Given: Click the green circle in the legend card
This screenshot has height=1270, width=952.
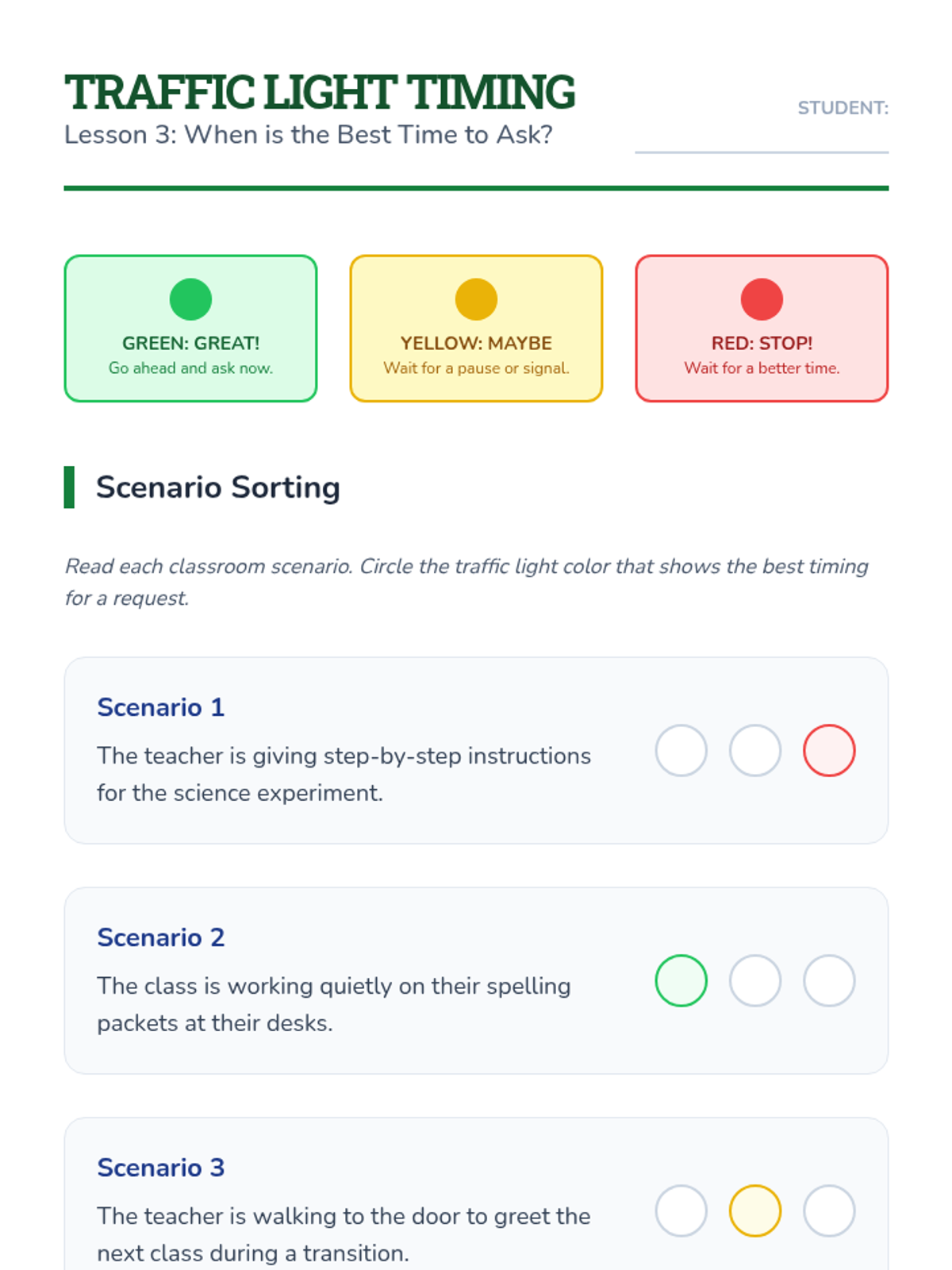Looking at the screenshot, I should (x=190, y=299).
